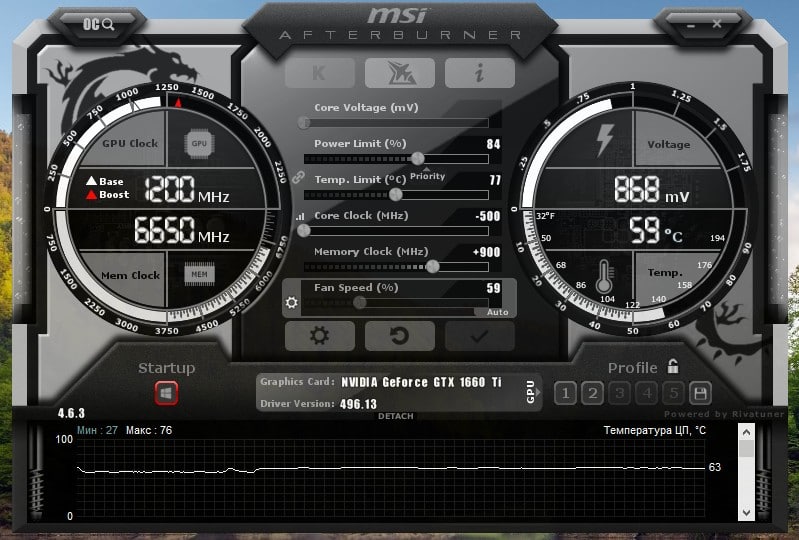This screenshot has width=799, height=540.
Task: Open settings with the gear button
Action: tap(320, 336)
